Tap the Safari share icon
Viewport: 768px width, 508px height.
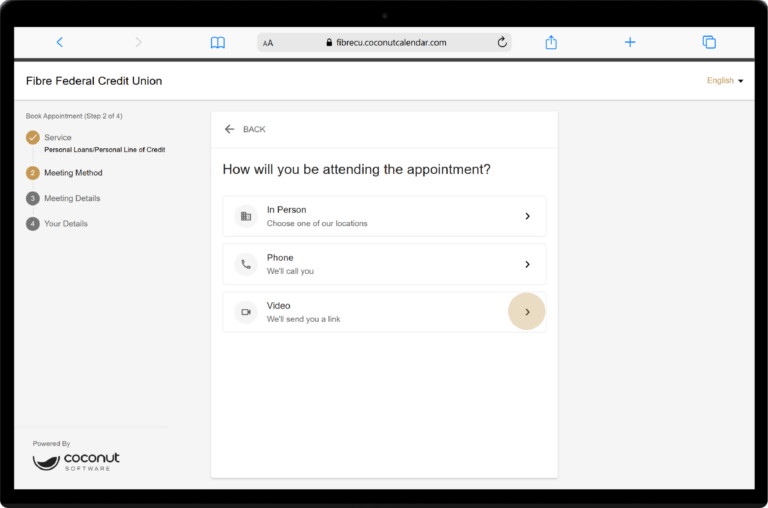pos(551,42)
